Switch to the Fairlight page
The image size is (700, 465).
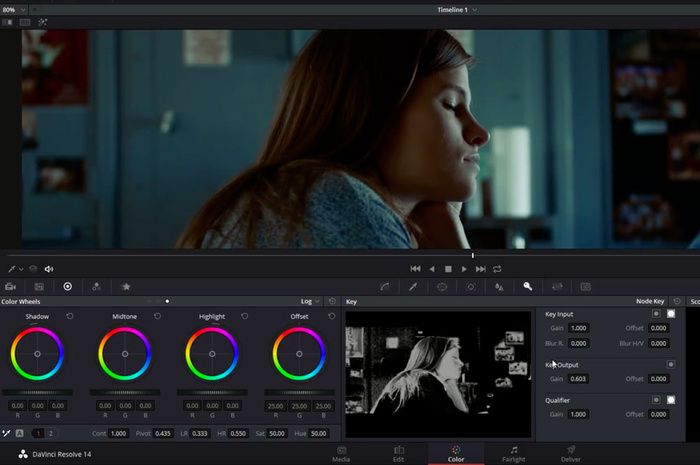coord(512,453)
